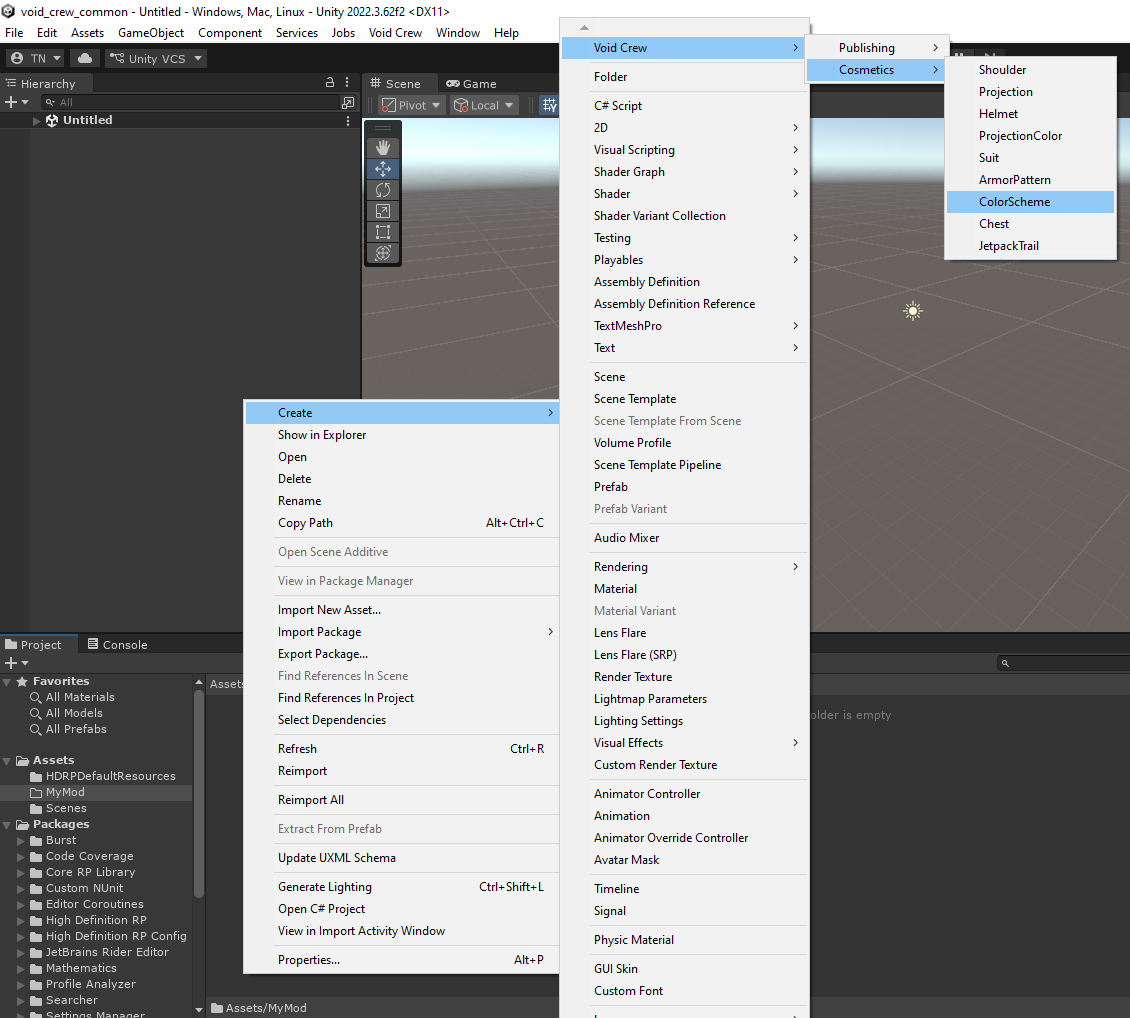Choose JetpackTrail cosmetic type
This screenshot has width=1130, height=1018.
[x=1030, y=246]
